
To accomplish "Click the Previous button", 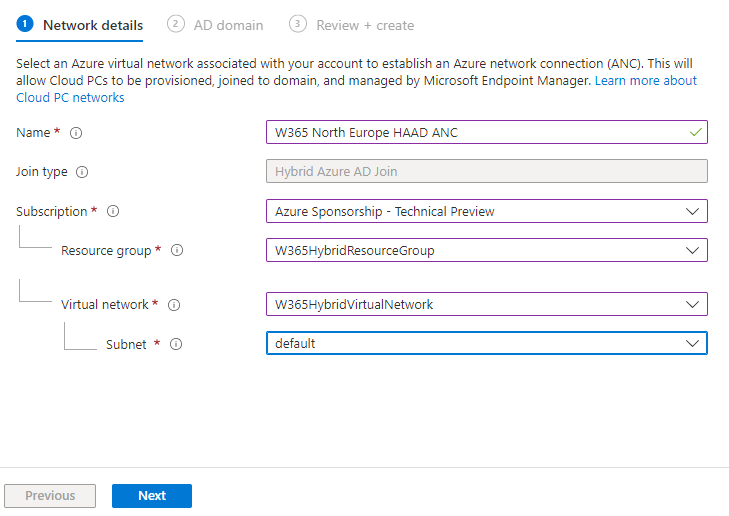I will tap(50, 496).
